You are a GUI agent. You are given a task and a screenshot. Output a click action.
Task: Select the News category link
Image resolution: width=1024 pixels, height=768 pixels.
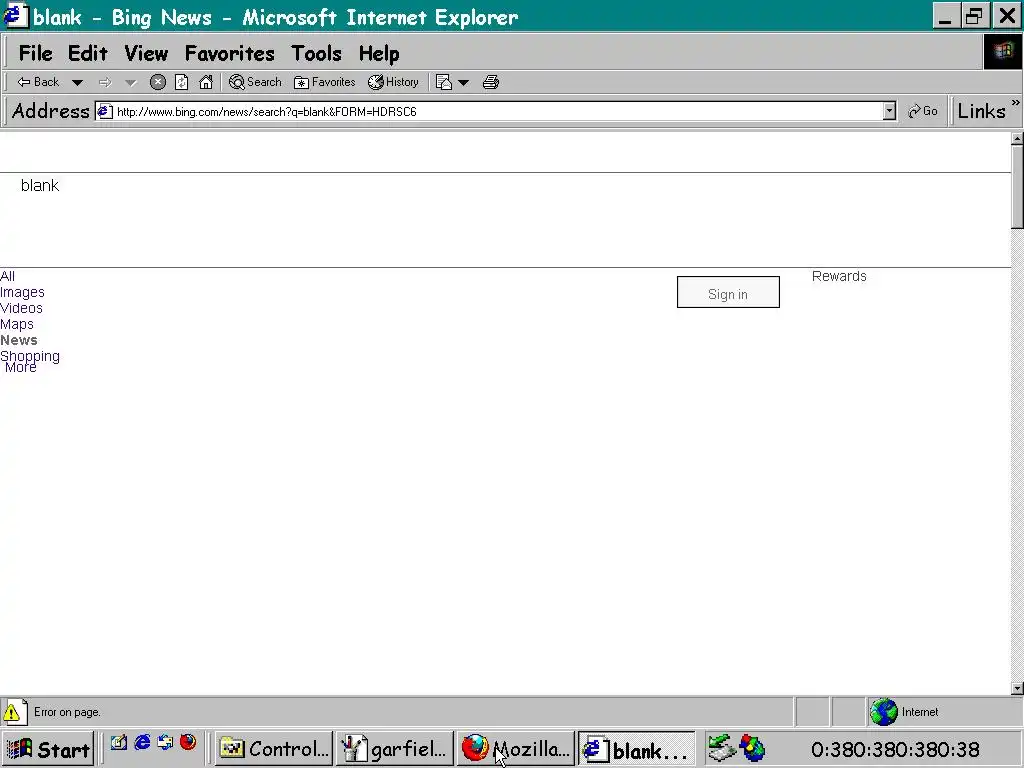(18, 340)
